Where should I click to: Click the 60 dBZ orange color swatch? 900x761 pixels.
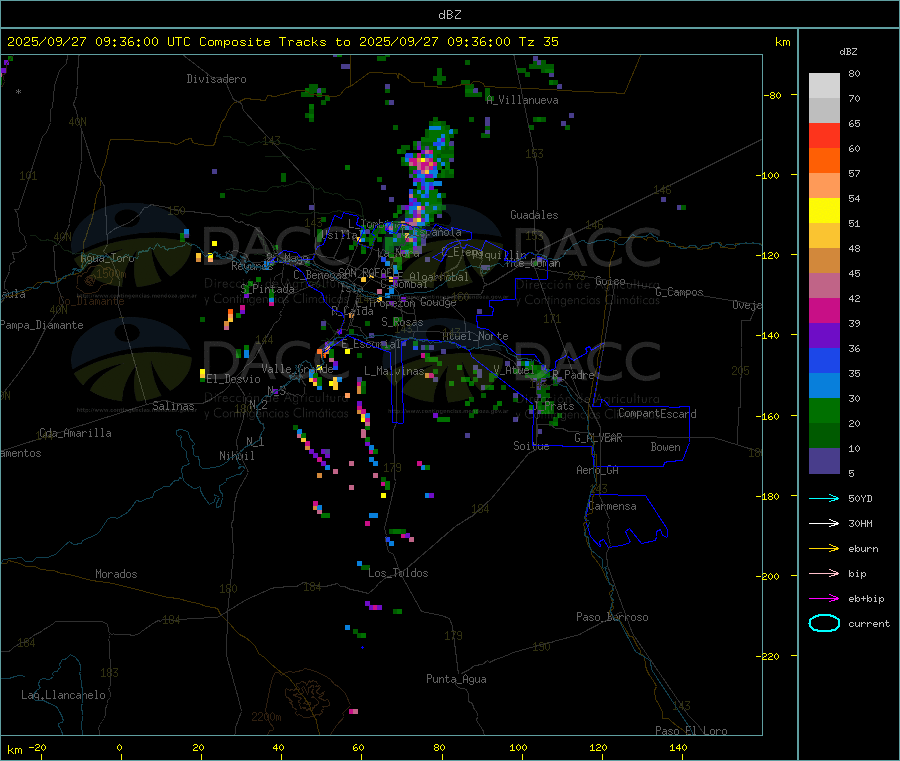pyautogui.click(x=824, y=161)
